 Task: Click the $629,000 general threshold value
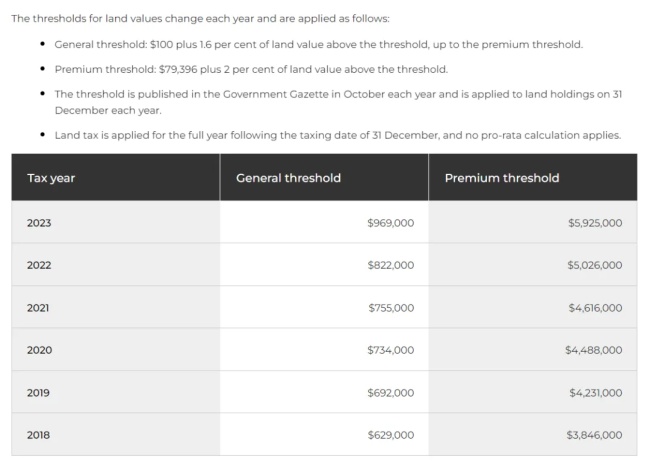point(390,435)
